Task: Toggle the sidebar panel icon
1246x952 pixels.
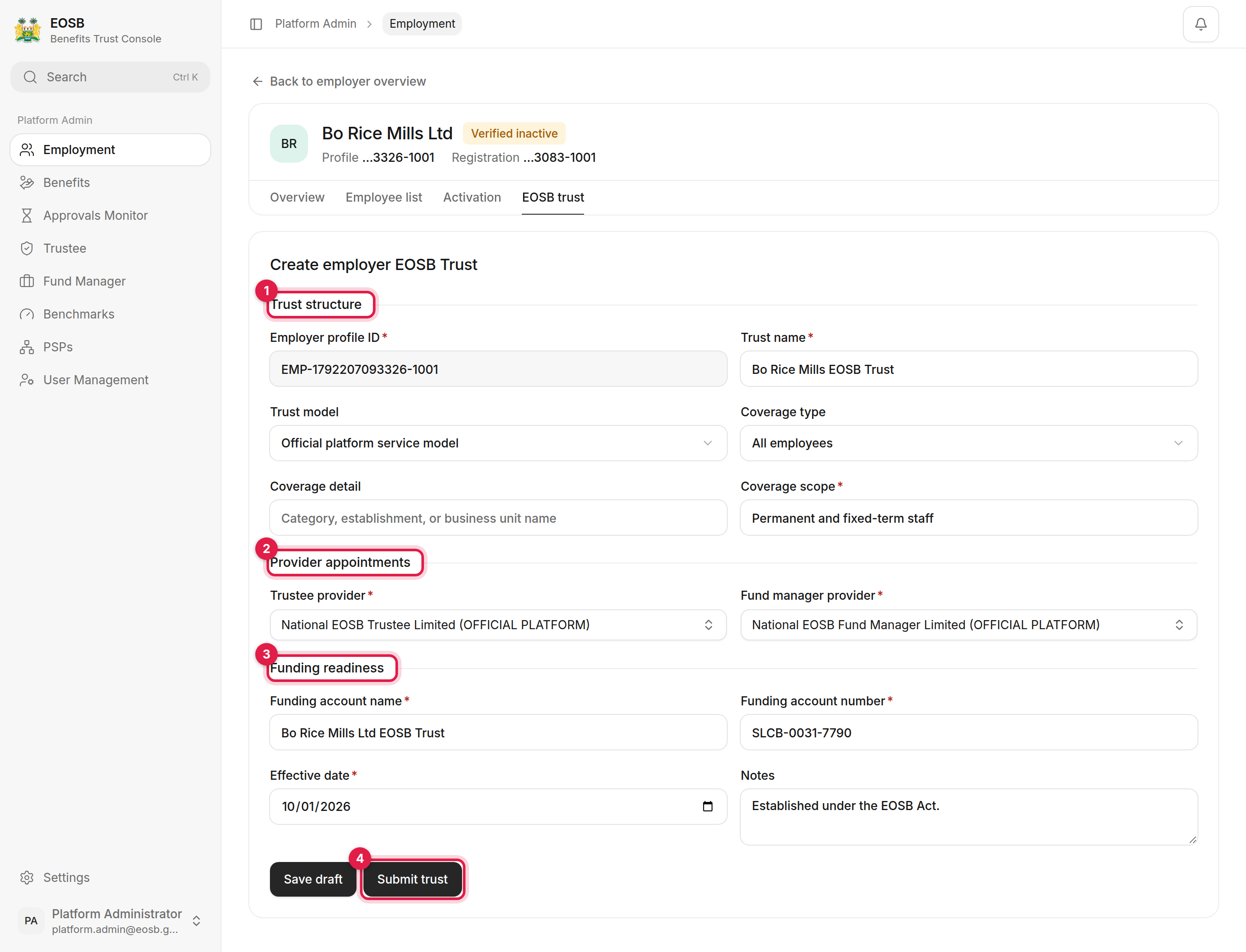Action: tap(256, 24)
